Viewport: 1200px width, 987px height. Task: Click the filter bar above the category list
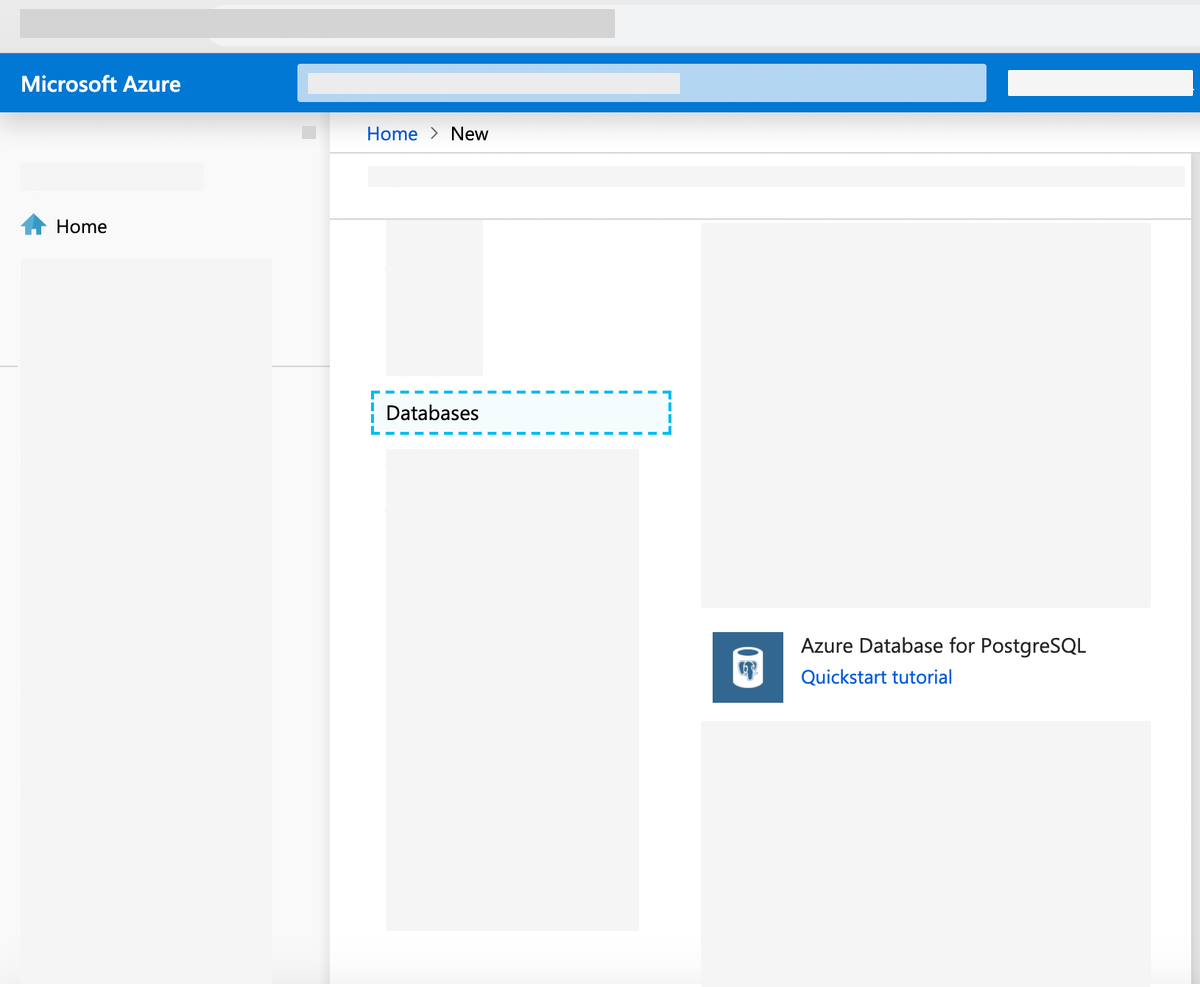tap(777, 175)
